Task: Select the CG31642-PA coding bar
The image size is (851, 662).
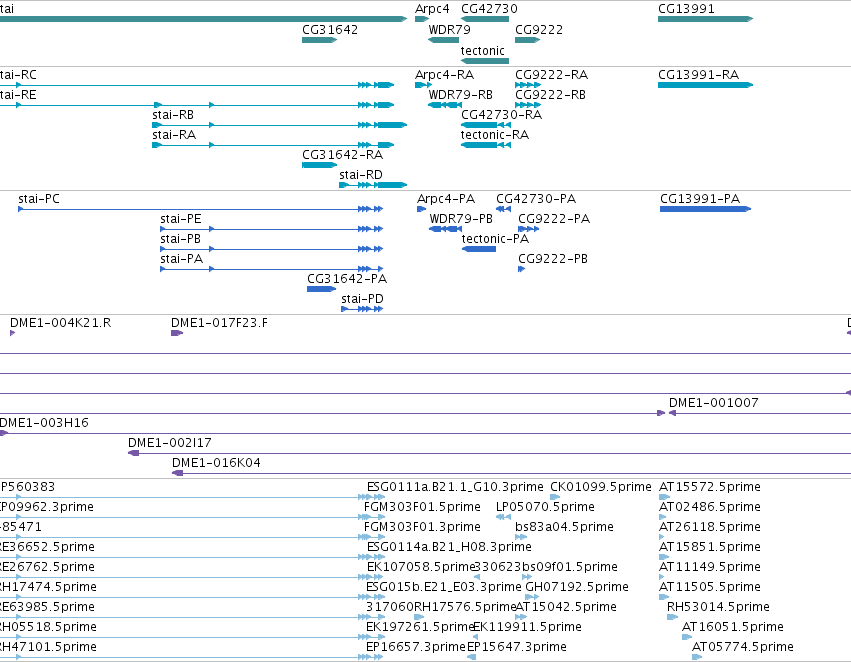Action: 321,289
